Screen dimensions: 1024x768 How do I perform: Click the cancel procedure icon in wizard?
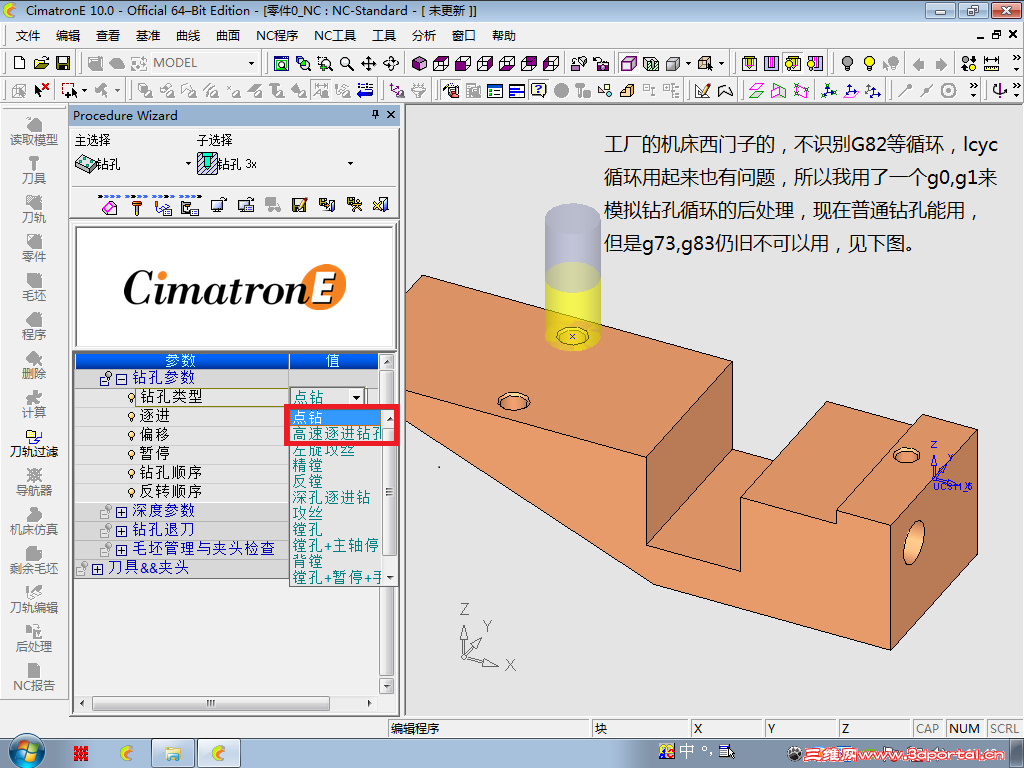(x=381, y=205)
